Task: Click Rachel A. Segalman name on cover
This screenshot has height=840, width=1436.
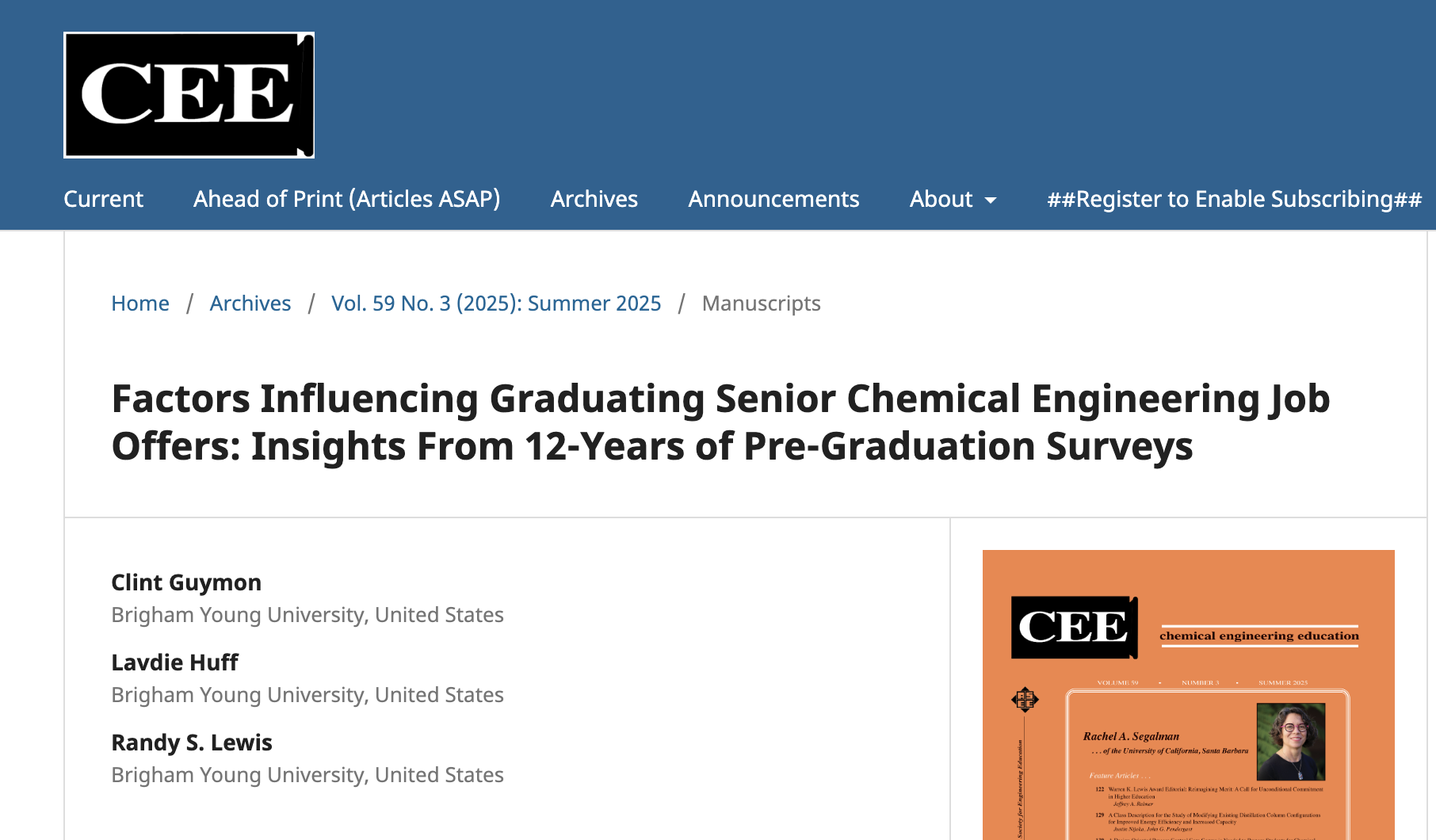Action: [1131, 736]
